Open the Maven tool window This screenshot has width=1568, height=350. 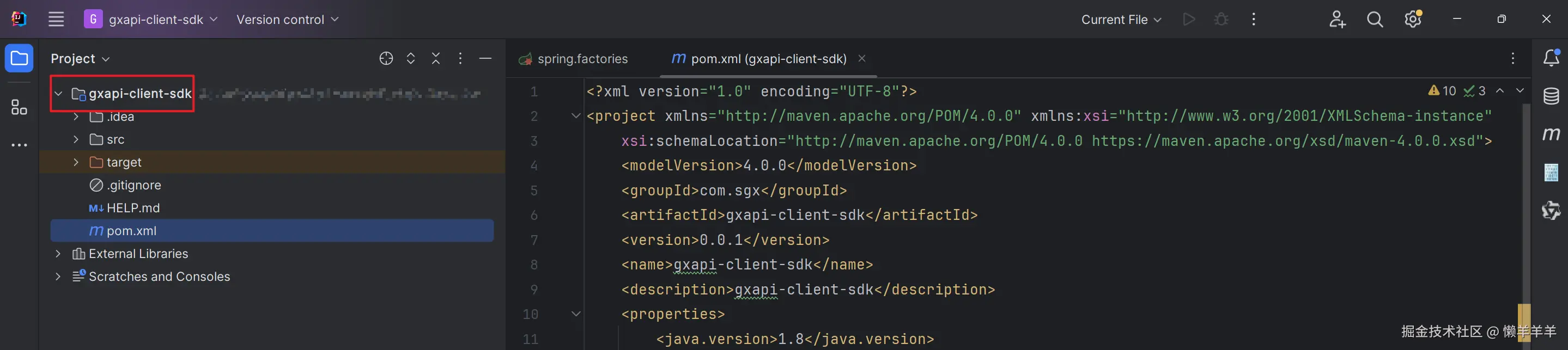tap(1551, 134)
